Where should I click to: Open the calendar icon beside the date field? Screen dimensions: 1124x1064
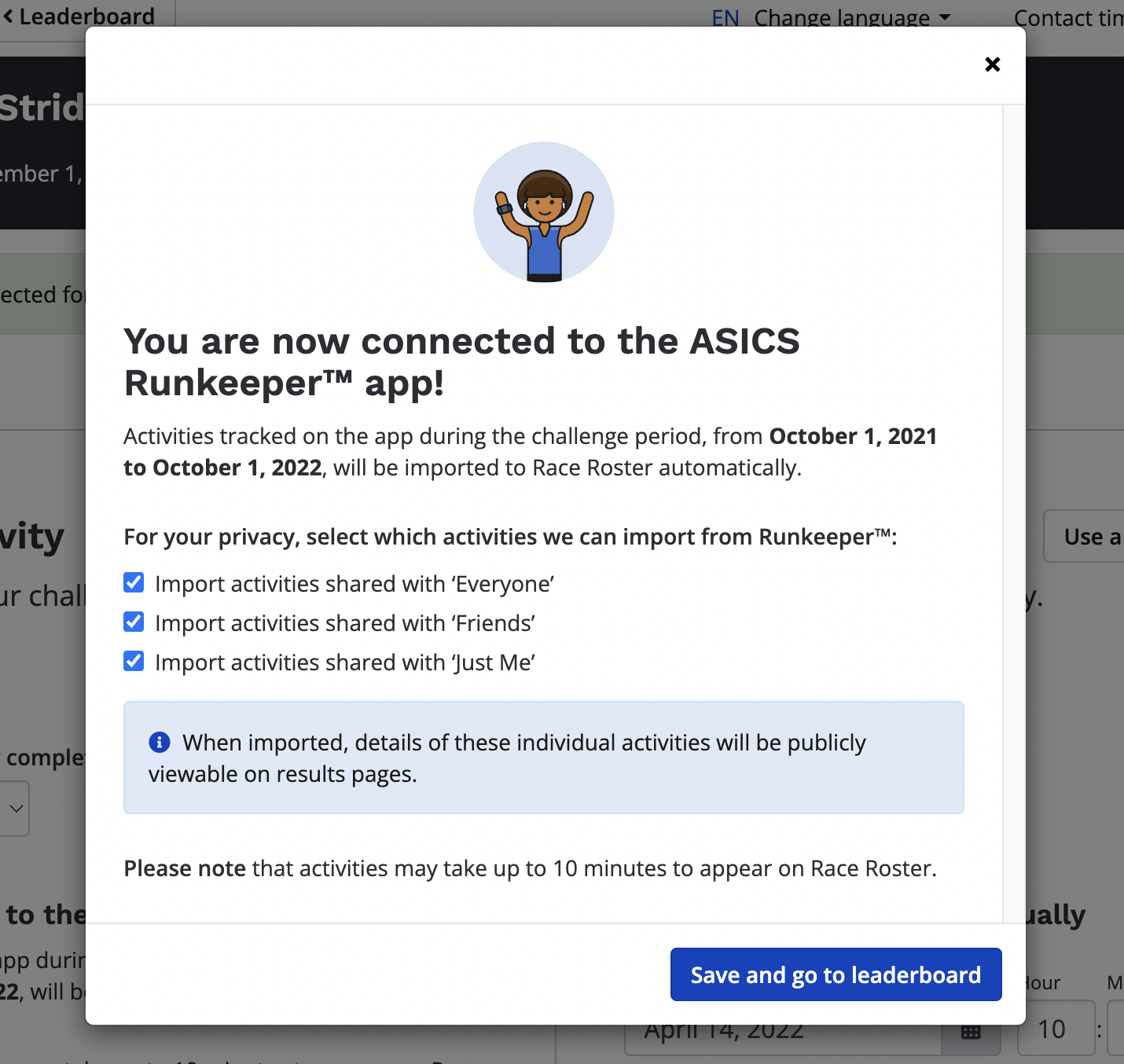[x=972, y=1033]
